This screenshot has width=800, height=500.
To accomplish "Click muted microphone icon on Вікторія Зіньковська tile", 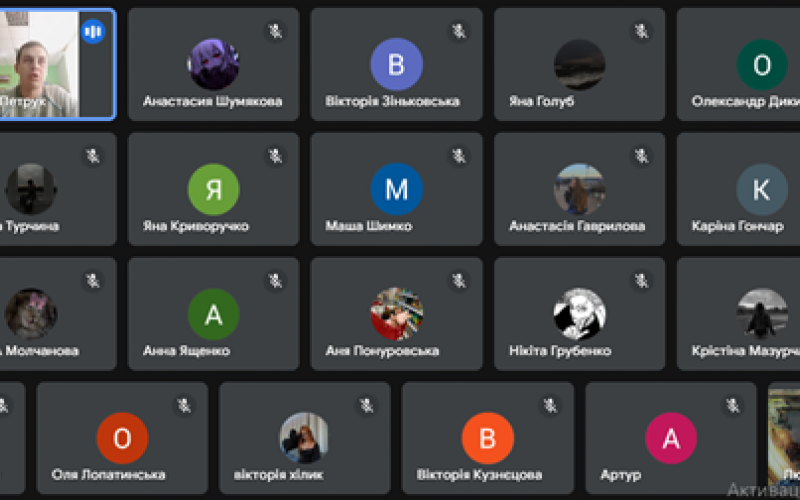I will (459, 32).
